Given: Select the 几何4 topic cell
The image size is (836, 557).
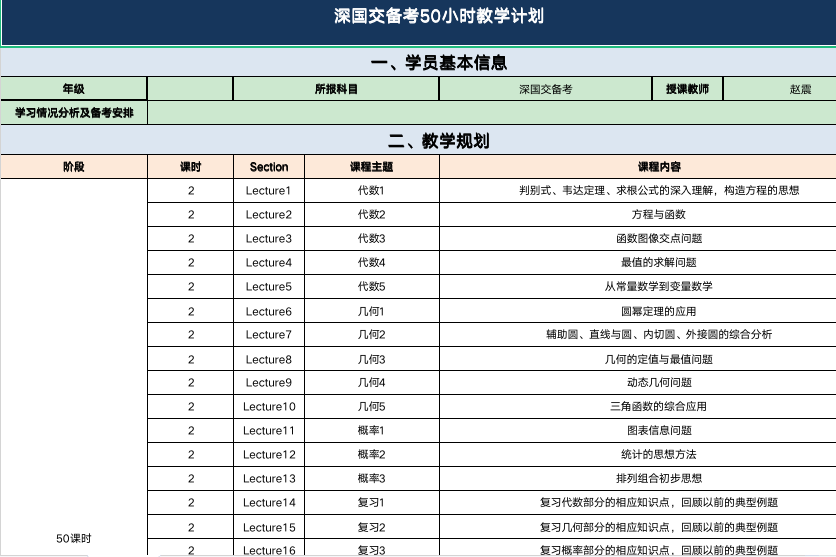Looking at the screenshot, I should (x=372, y=382).
